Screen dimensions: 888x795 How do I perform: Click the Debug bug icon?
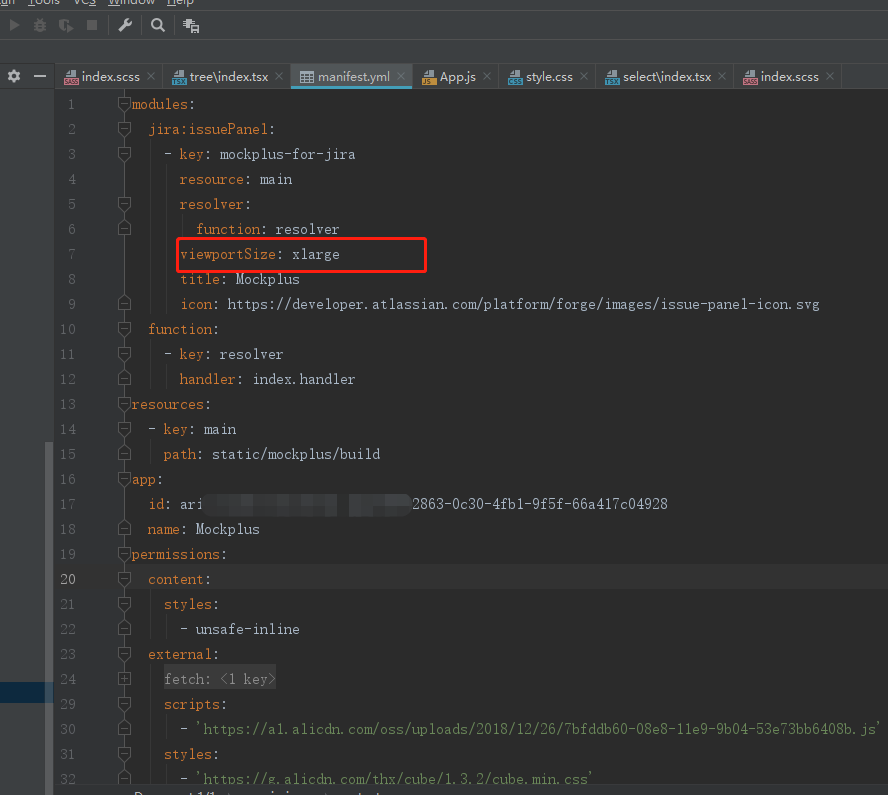pos(40,25)
